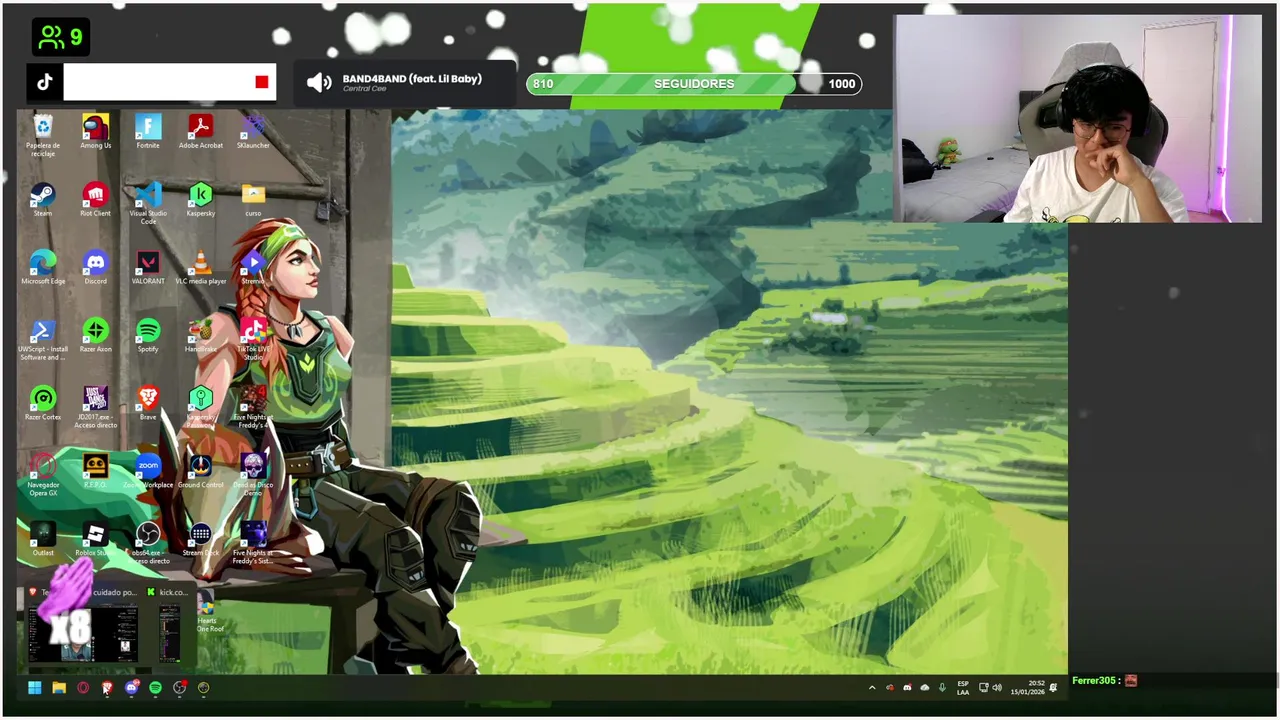
Task: Click the viewer count icon showing 9
Action: (52, 38)
